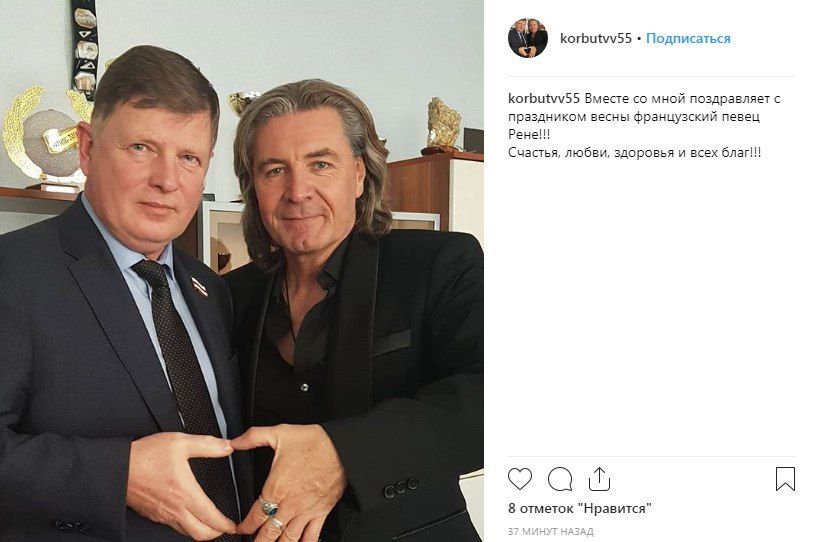Screen dimensions: 817x542
Task: Save the post with the bookmark icon
Action: point(785,479)
